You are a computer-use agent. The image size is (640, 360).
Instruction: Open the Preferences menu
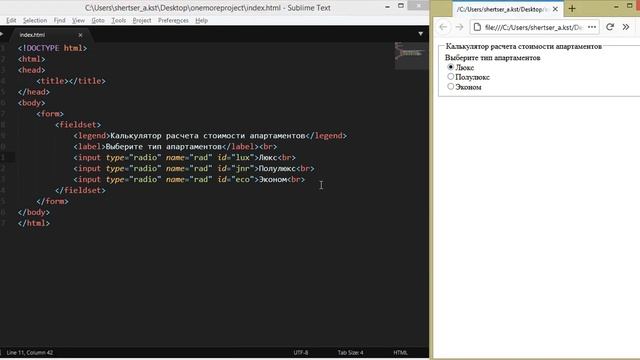173,20
